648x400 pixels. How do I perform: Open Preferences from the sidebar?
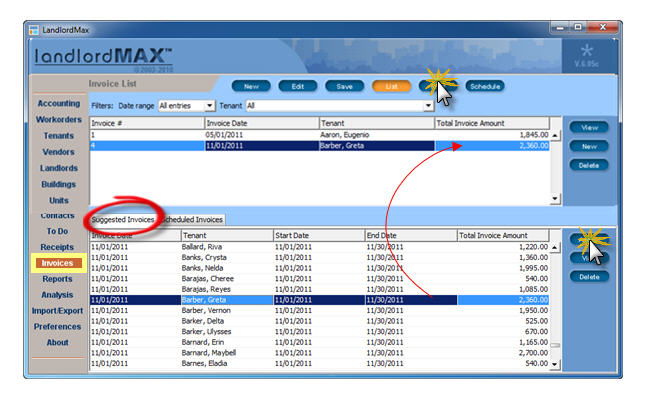(57, 326)
